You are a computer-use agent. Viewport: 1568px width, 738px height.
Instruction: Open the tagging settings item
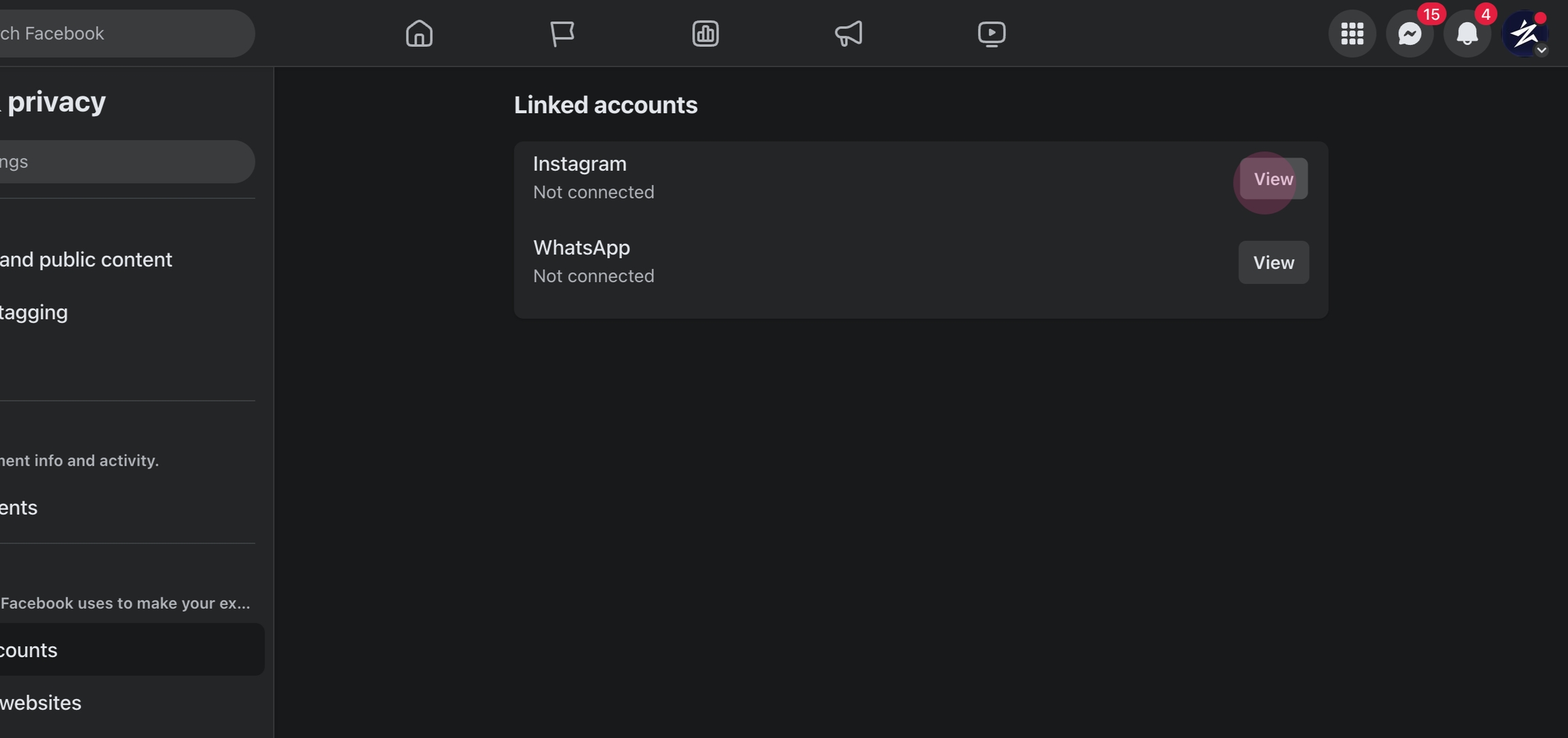pyautogui.click(x=34, y=312)
